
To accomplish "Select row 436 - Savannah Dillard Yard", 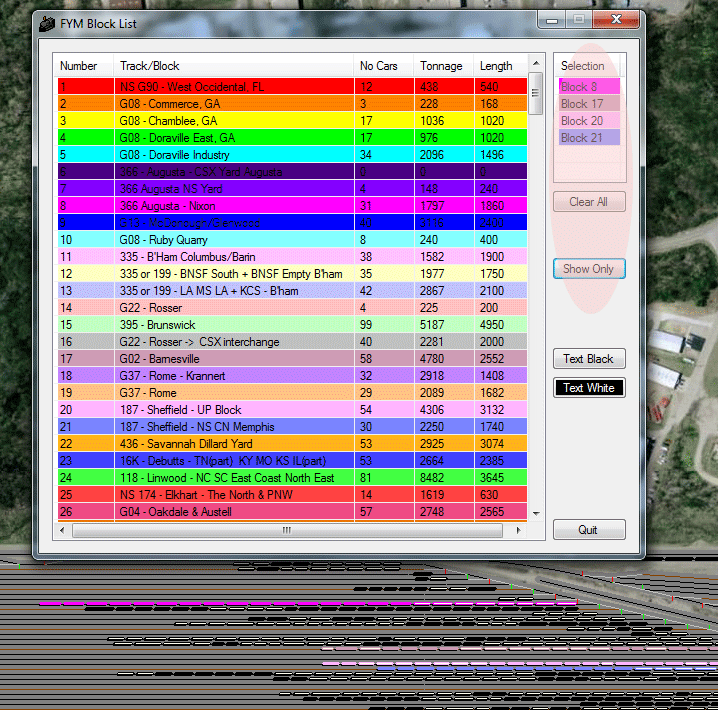I will [x=292, y=444].
